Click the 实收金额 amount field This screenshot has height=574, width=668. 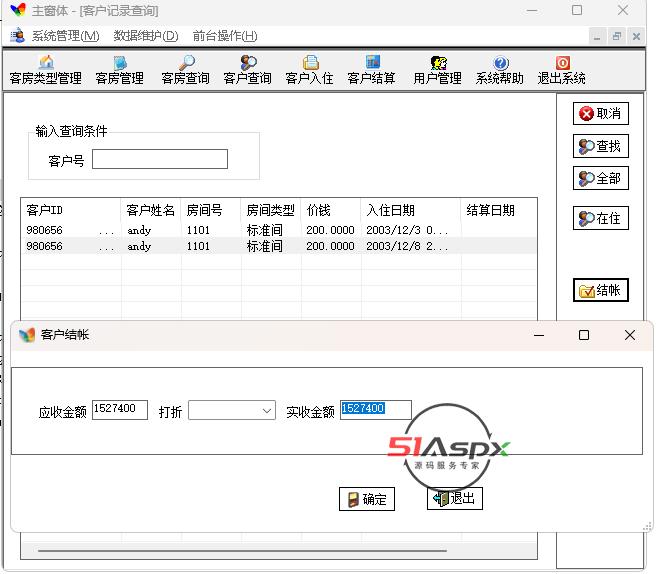[x=375, y=409]
